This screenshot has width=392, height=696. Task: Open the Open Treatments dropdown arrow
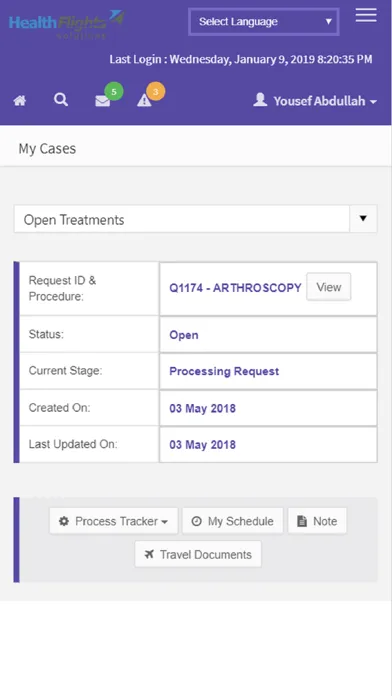363,218
